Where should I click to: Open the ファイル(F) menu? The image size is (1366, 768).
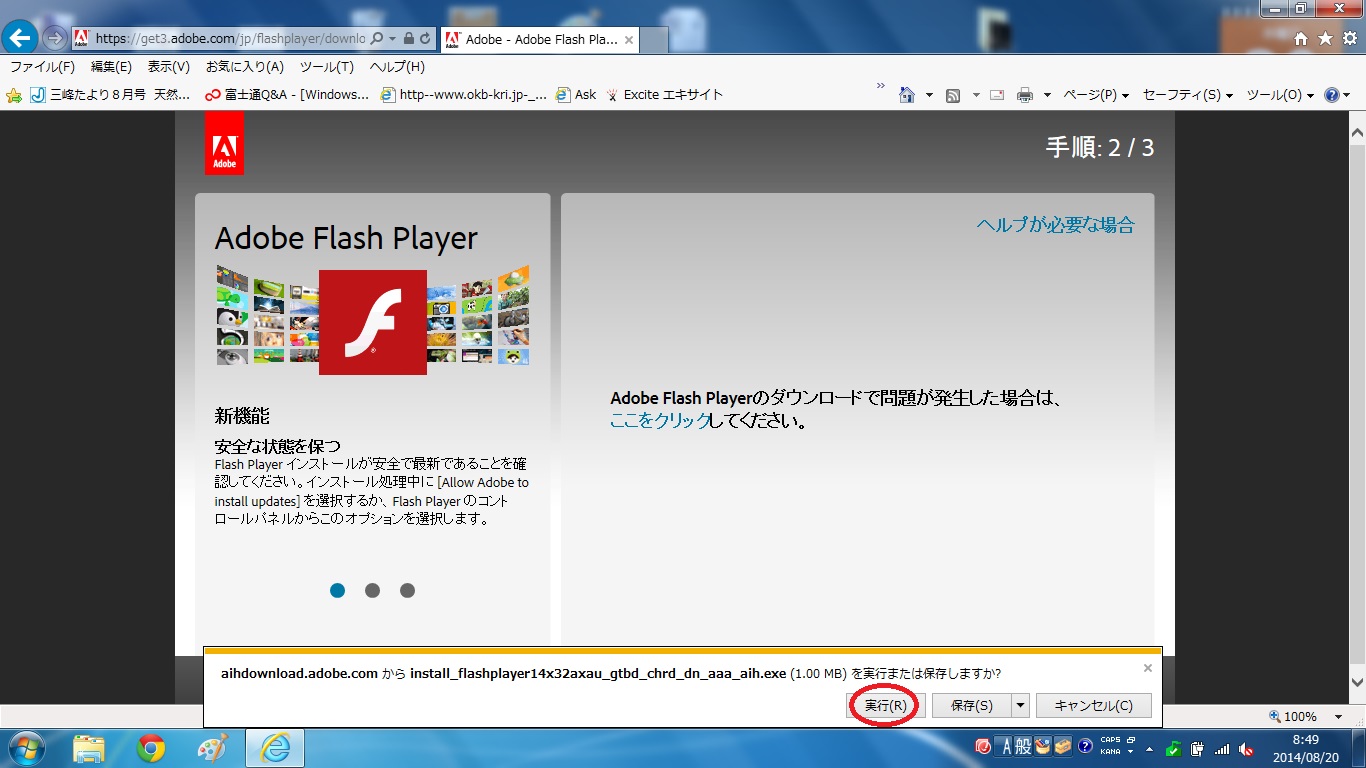point(42,67)
